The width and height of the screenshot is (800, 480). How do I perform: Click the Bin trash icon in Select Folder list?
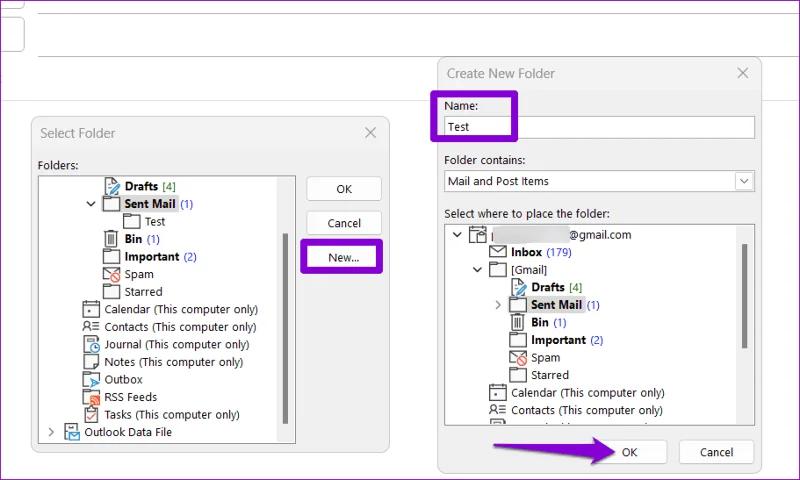[111, 239]
